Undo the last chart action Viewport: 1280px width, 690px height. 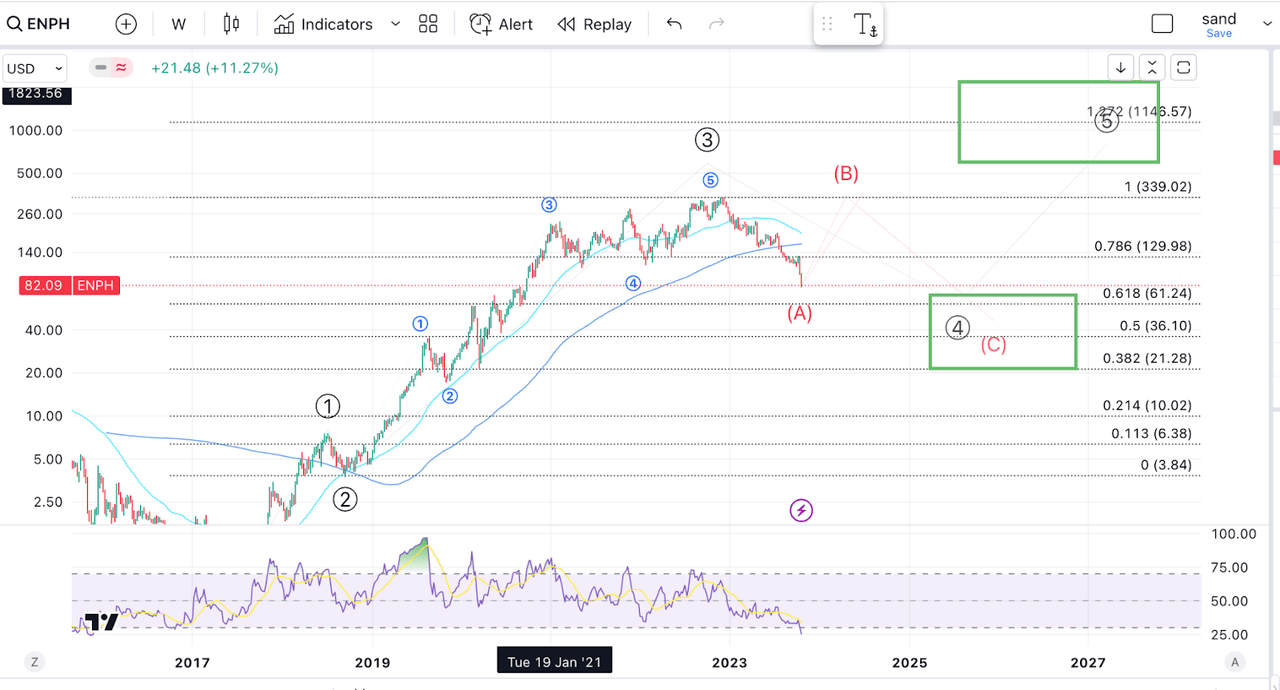tap(674, 24)
